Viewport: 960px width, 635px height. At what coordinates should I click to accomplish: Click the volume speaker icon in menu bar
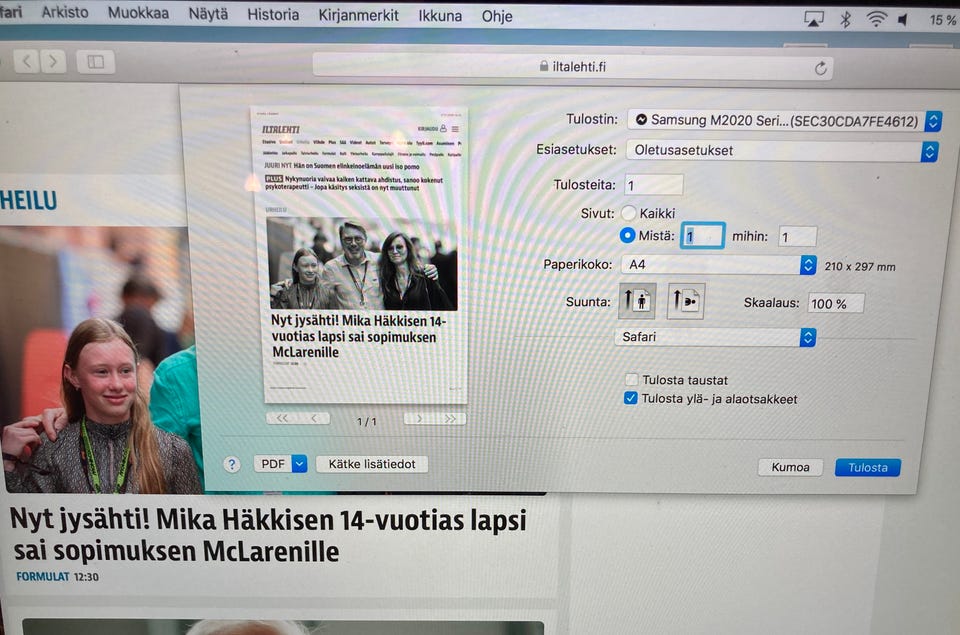pos(902,20)
